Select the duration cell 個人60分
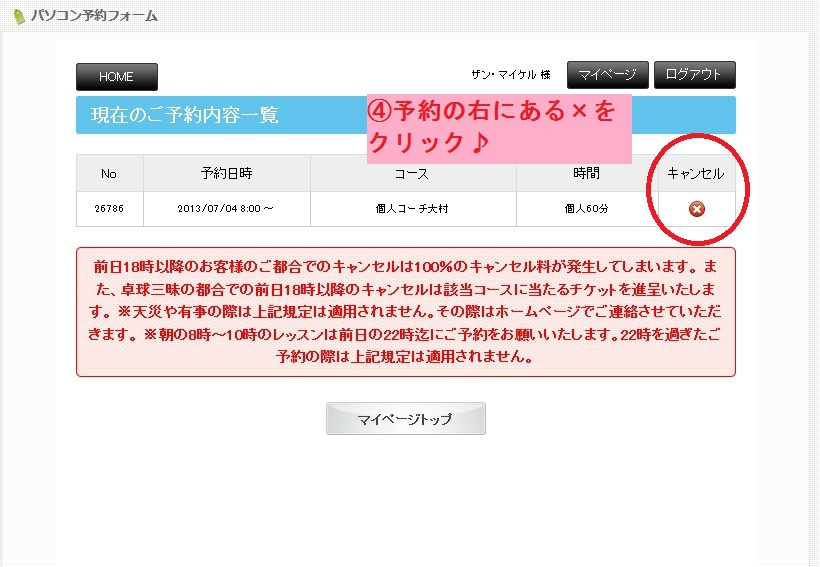 coord(586,209)
